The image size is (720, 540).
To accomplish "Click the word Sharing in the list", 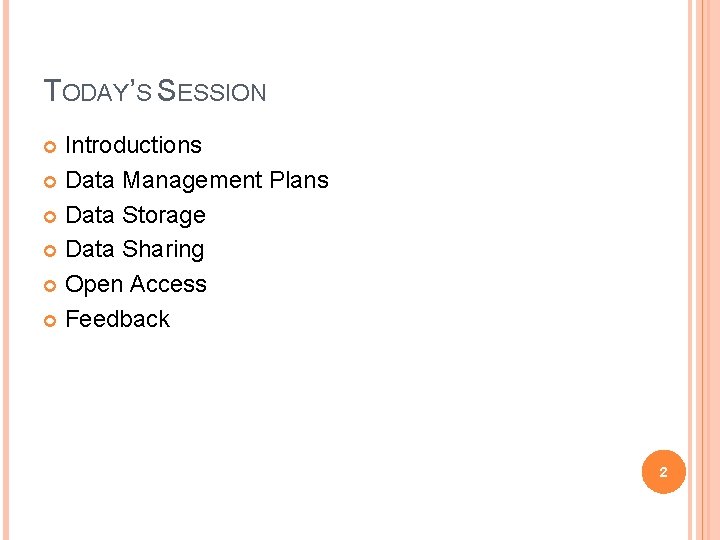I will click(162, 249).
